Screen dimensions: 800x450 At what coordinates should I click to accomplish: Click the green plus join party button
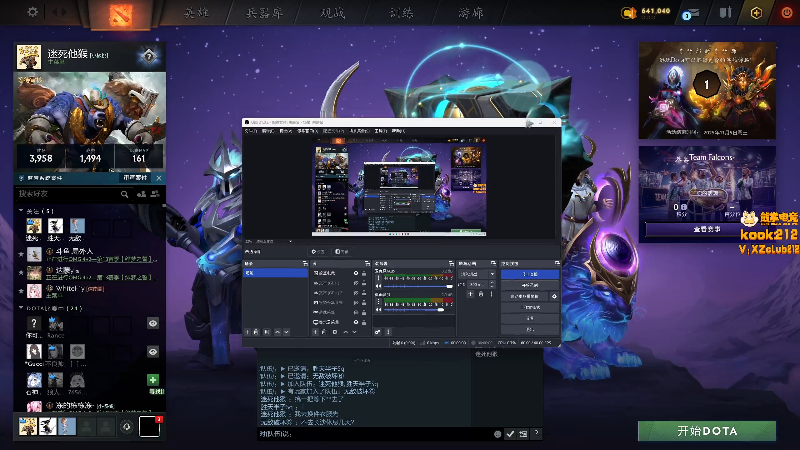(153, 380)
